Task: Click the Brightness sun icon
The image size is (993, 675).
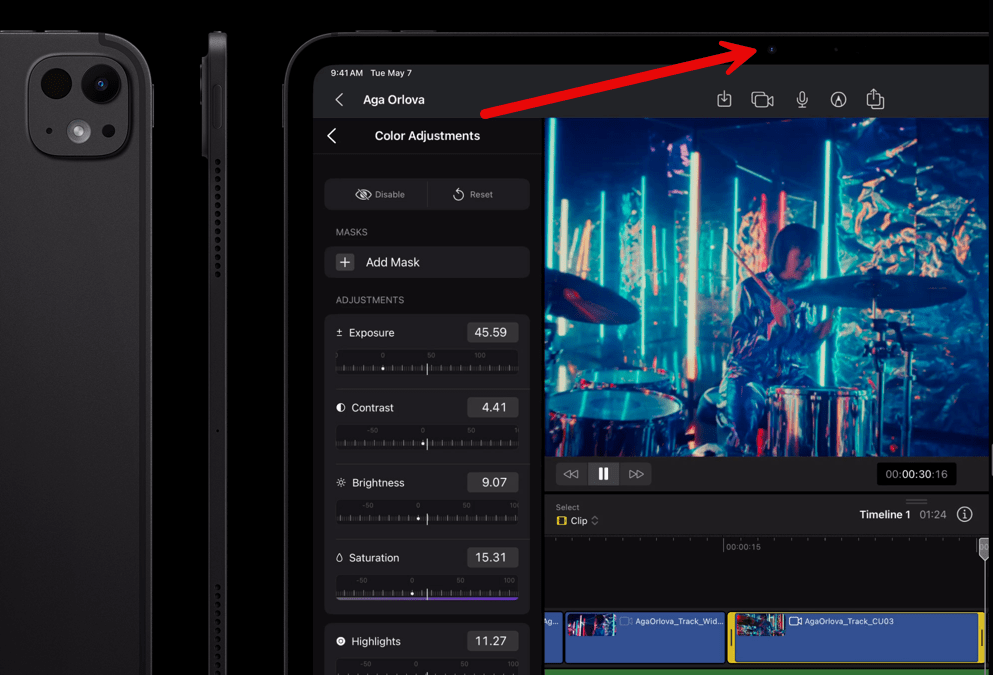Action: 341,483
